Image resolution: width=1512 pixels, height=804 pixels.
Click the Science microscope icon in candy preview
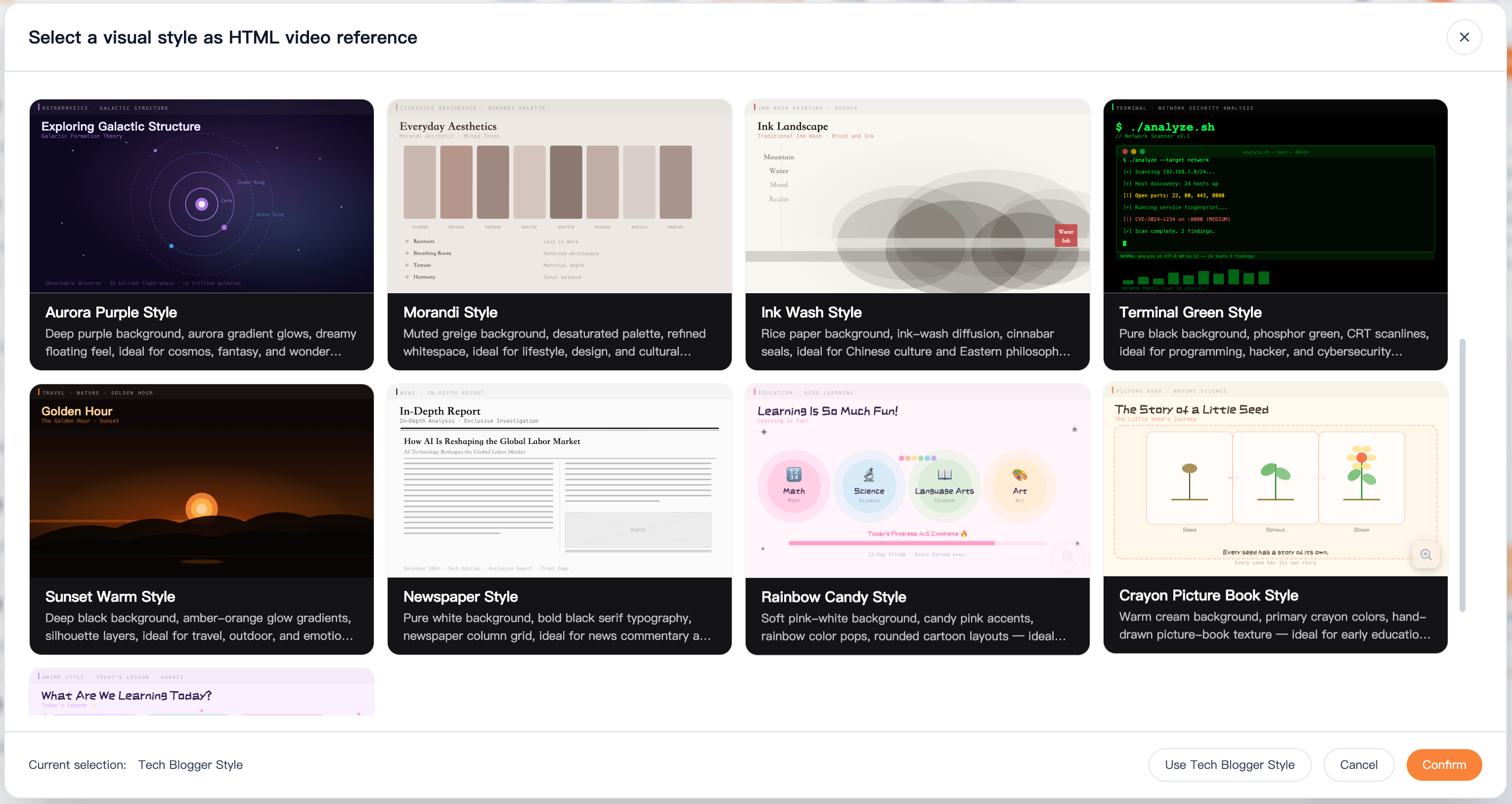tap(869, 474)
